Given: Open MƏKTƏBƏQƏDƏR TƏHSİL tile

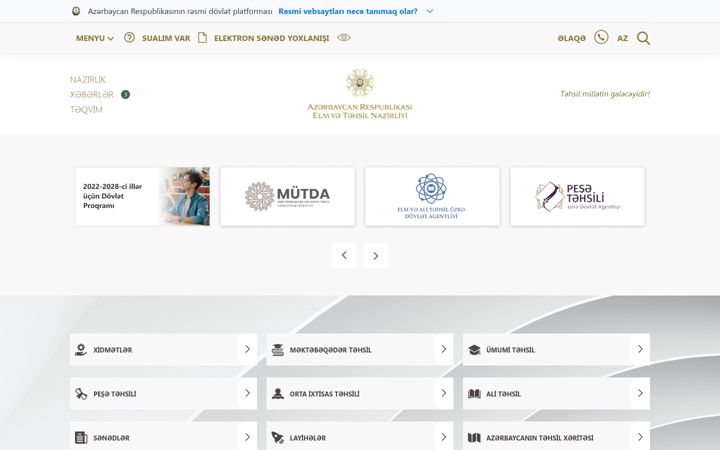Looking at the screenshot, I should coord(360,349).
